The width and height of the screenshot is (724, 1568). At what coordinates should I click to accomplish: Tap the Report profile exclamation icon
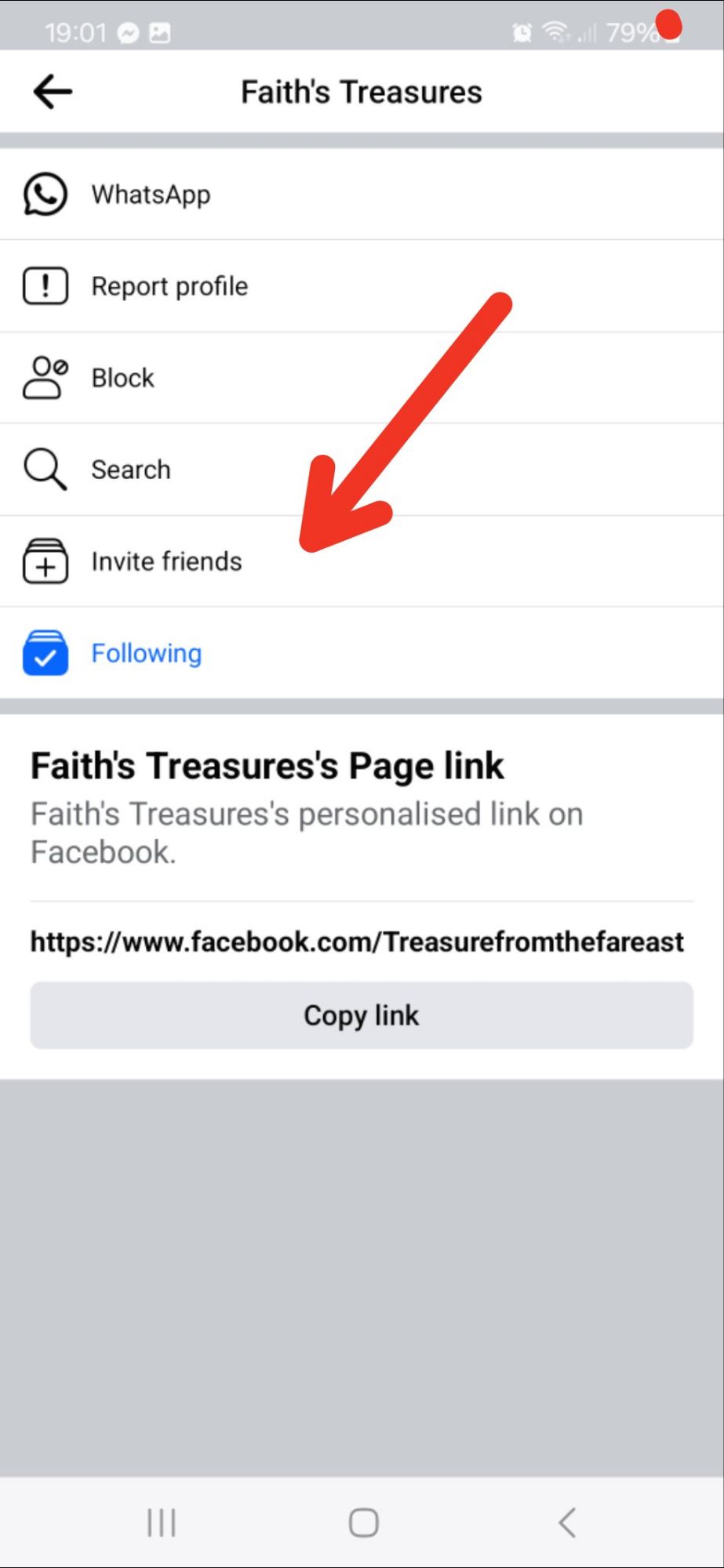(x=45, y=285)
